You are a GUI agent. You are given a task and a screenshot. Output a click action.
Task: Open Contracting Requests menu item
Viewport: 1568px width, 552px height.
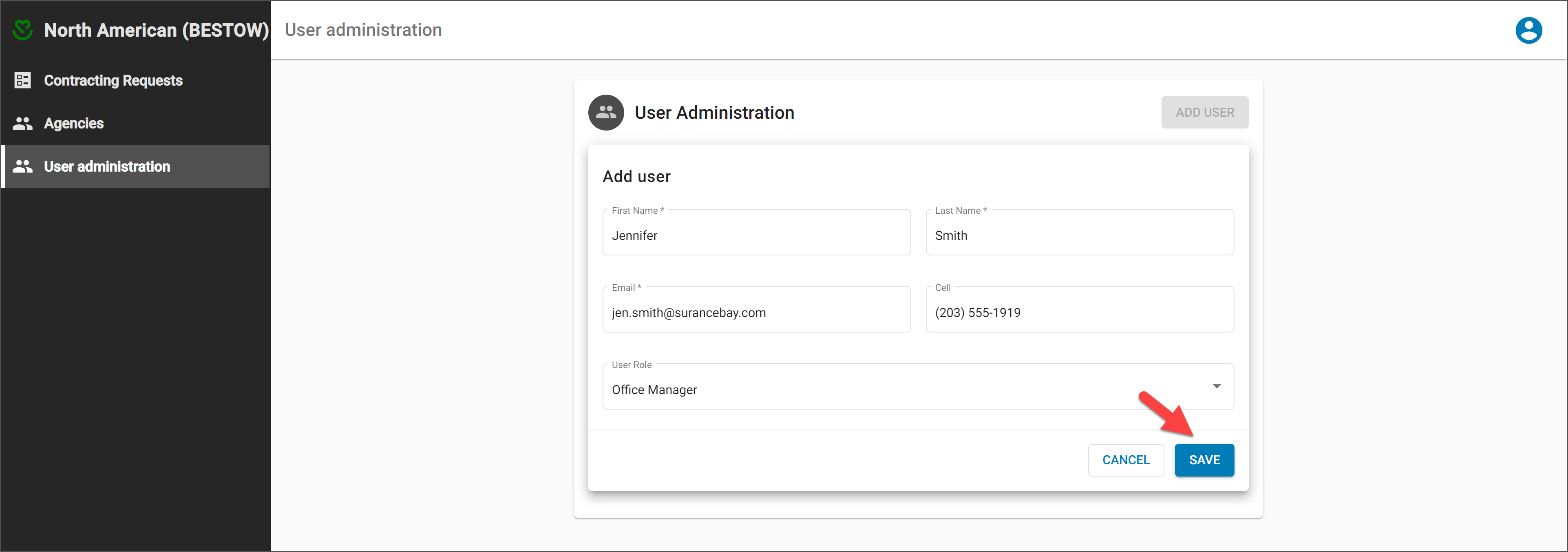click(x=113, y=80)
